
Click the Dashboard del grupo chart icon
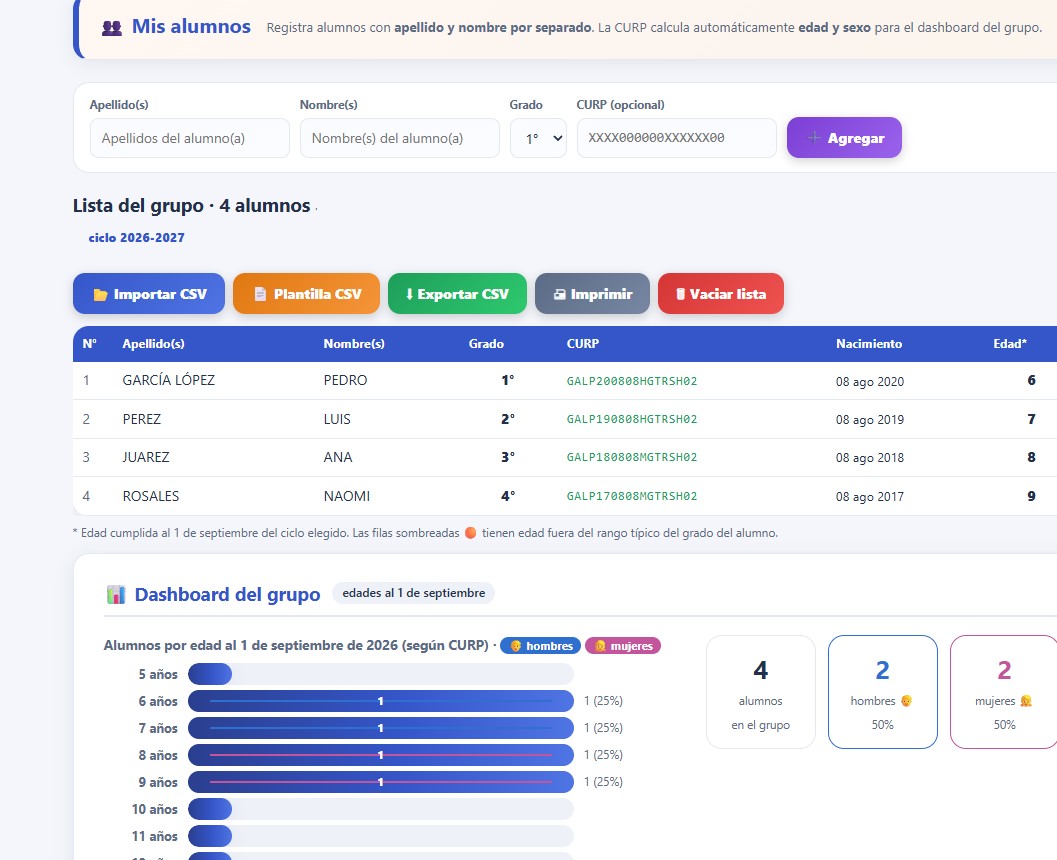[x=116, y=594]
